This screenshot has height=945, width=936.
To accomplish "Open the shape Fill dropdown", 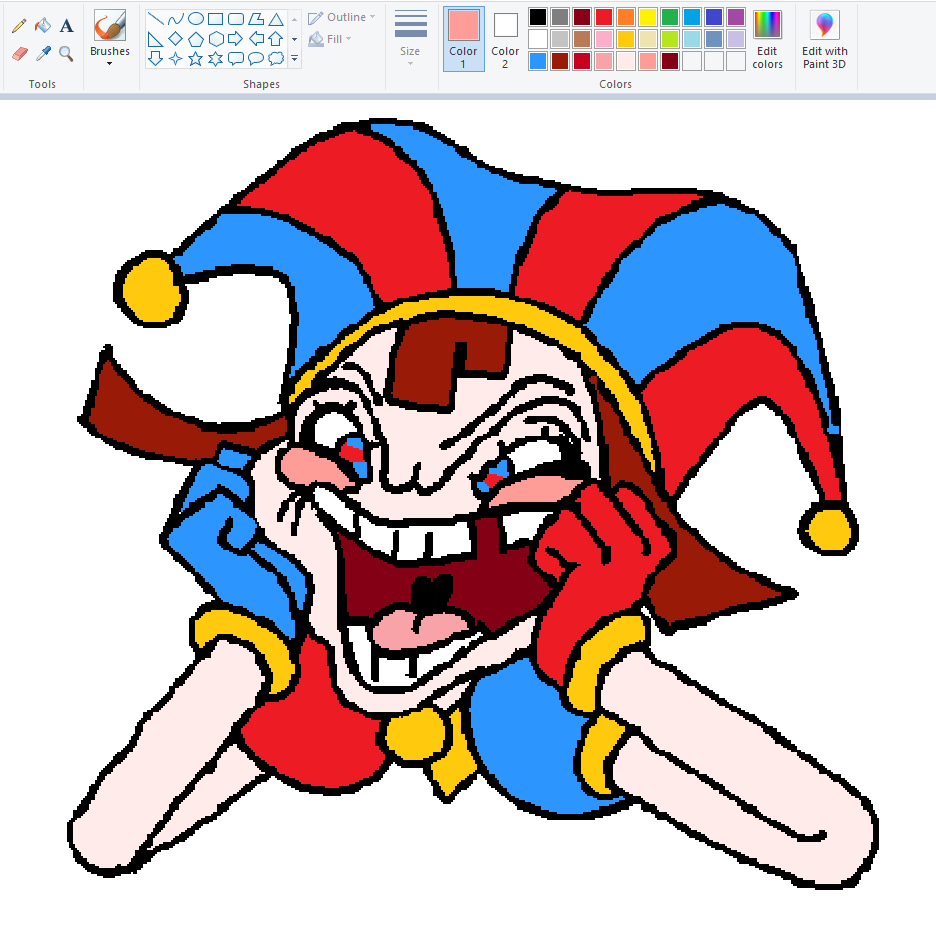I will (x=330, y=39).
